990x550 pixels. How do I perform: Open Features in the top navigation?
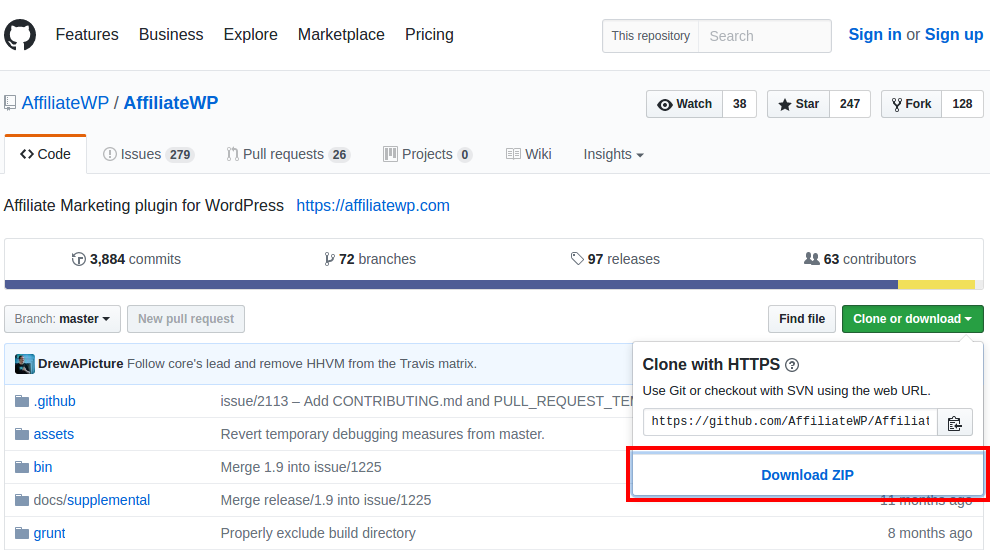coord(87,35)
